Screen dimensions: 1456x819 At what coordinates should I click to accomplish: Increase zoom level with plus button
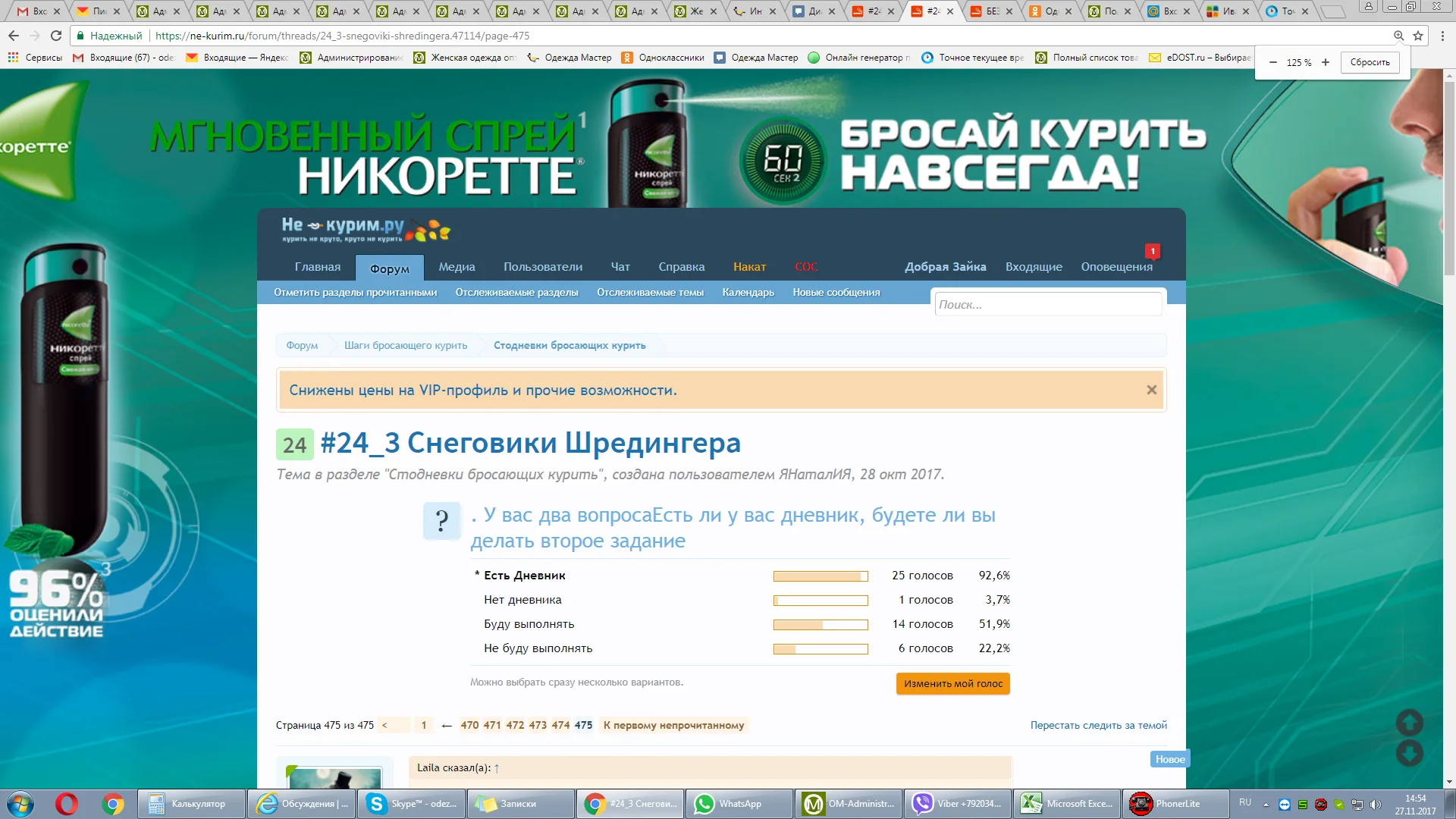[1326, 62]
